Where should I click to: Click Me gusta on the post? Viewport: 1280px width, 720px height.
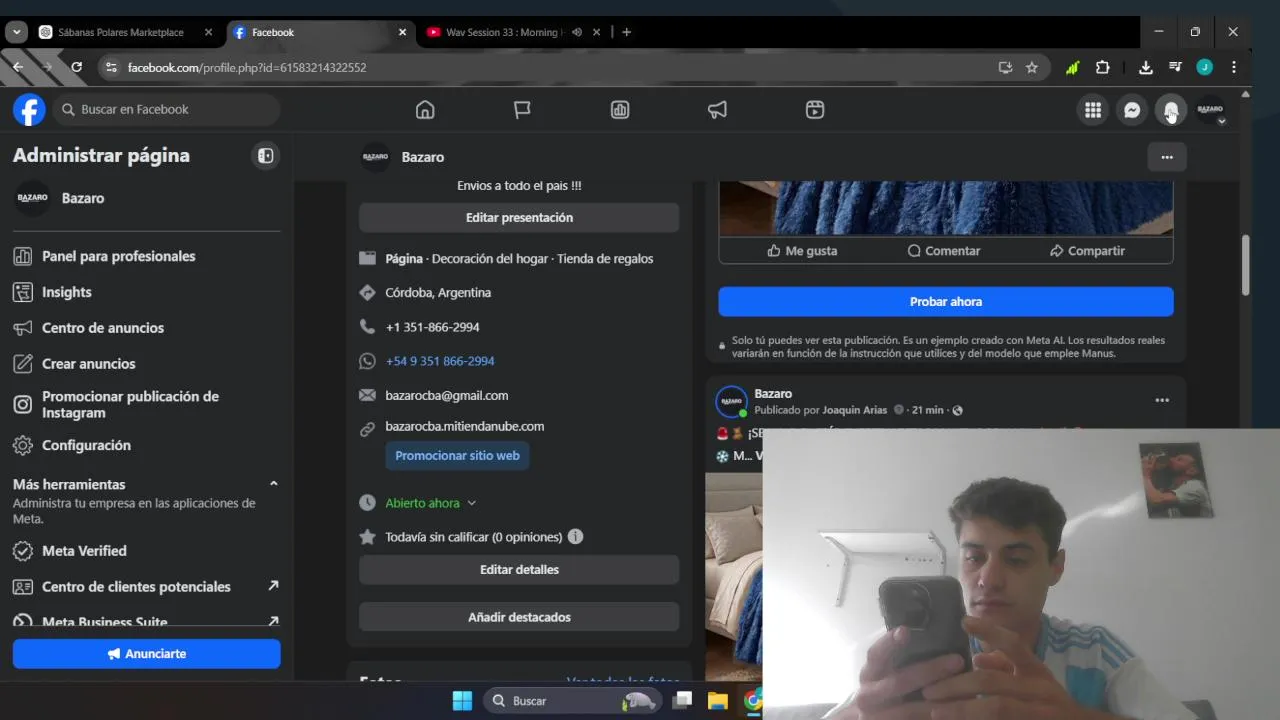pyautogui.click(x=802, y=251)
